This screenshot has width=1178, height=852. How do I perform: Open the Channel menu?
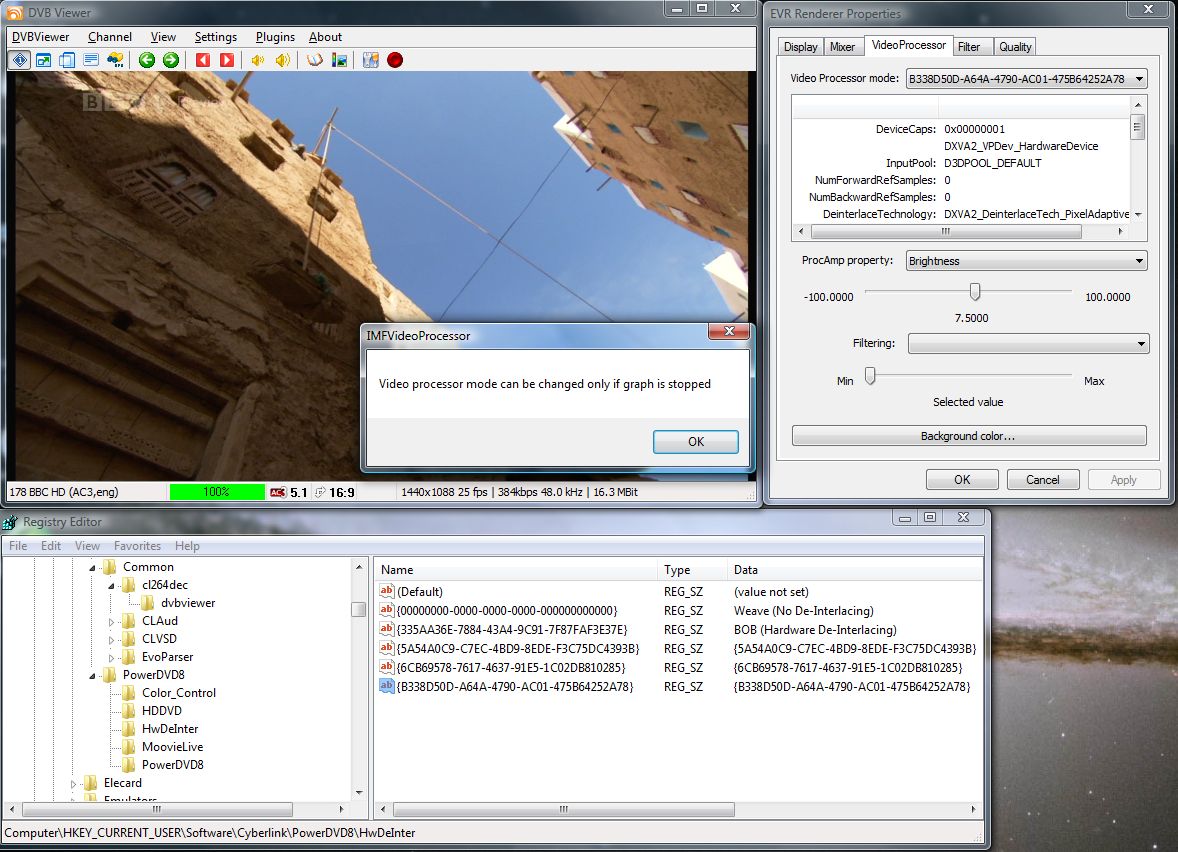coord(110,37)
